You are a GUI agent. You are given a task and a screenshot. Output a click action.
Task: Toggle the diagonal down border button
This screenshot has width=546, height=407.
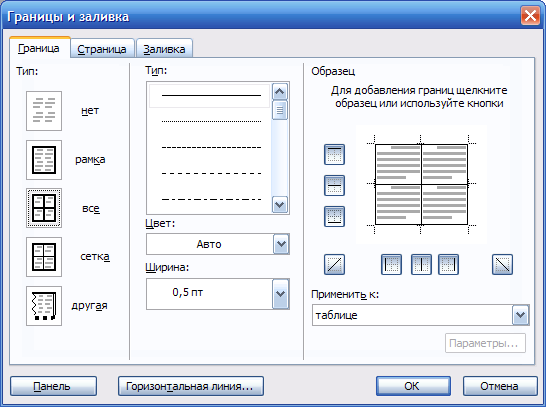pyautogui.click(x=502, y=265)
